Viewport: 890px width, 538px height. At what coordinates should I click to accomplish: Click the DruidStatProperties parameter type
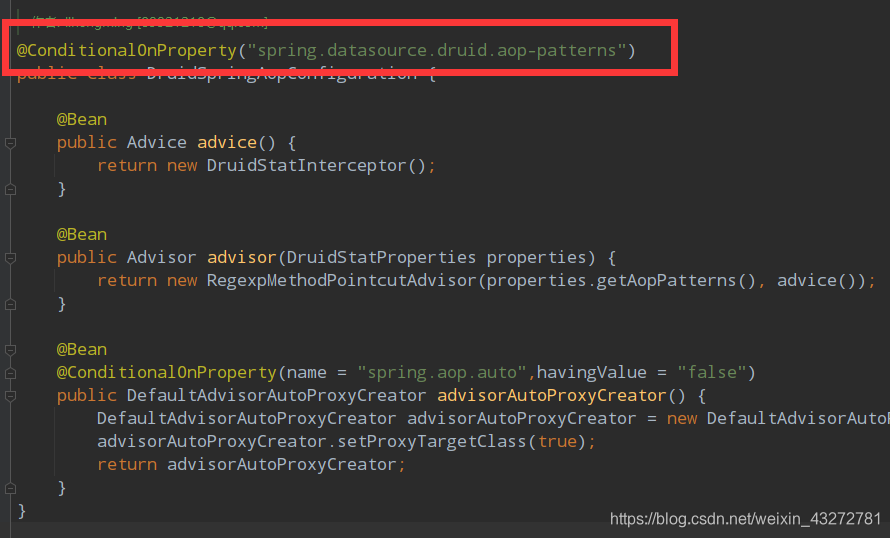point(381,258)
